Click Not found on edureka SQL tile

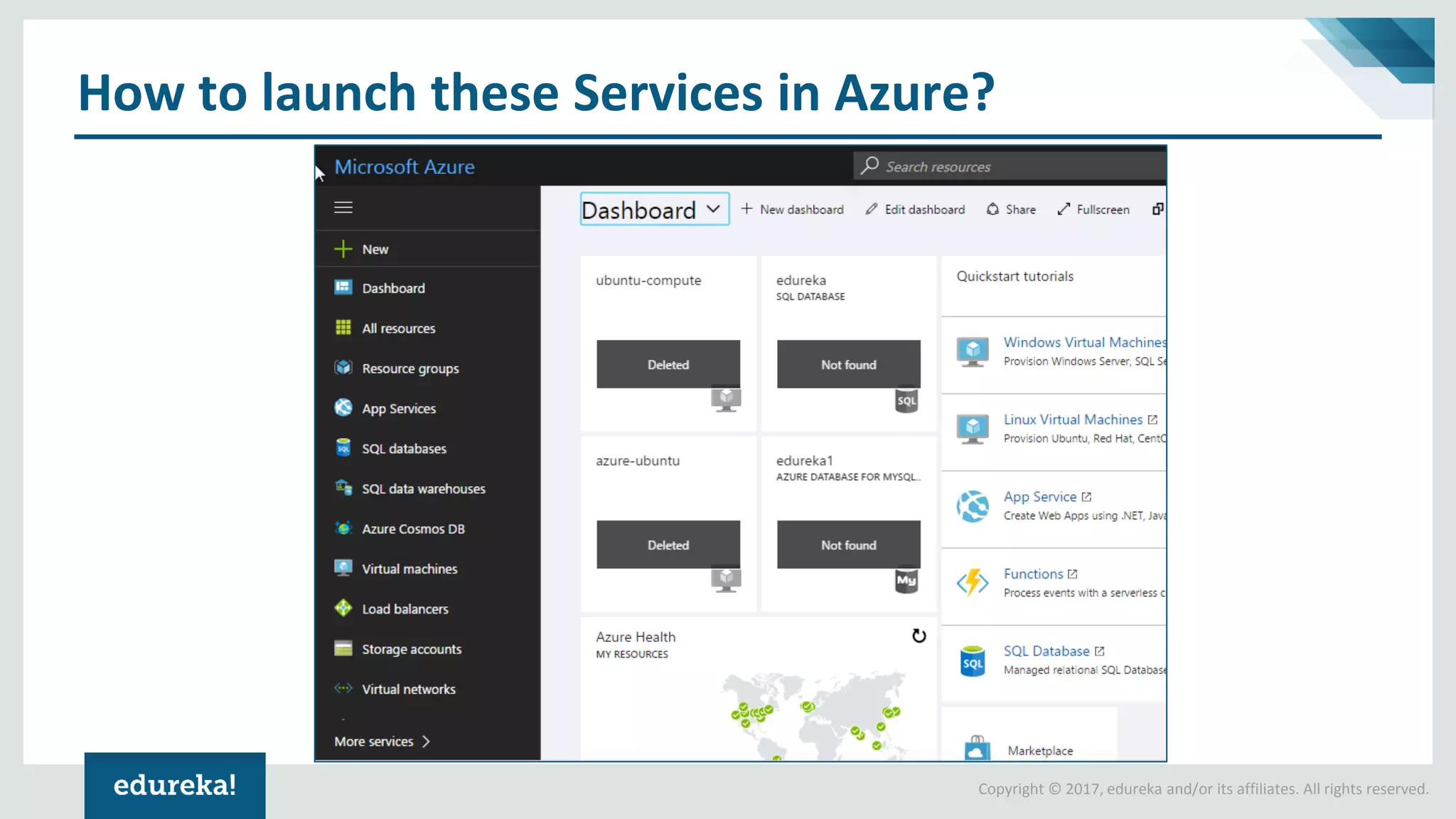[x=849, y=364]
